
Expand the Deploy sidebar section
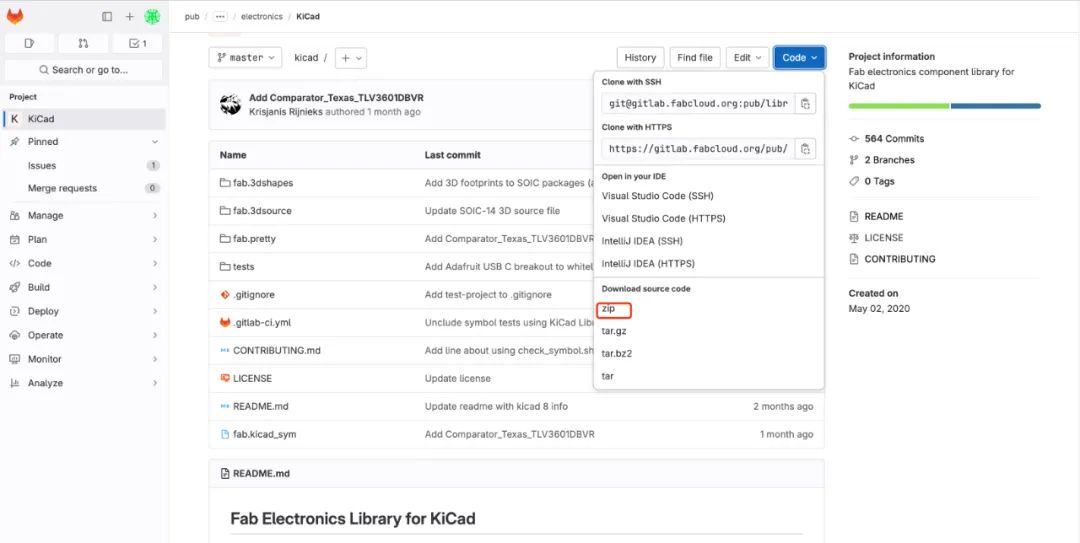[85, 311]
